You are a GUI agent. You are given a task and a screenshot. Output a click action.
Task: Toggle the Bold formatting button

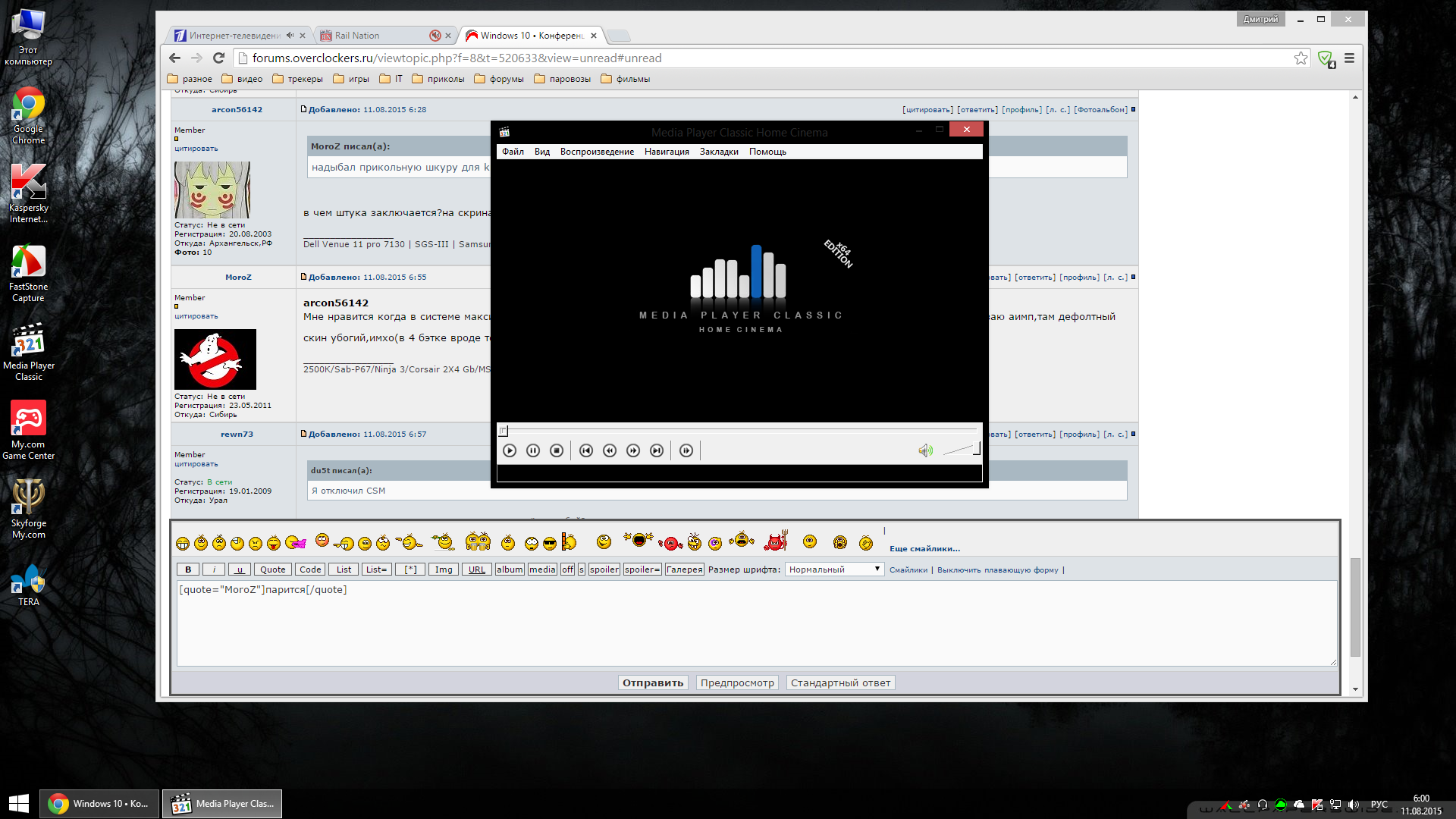188,570
